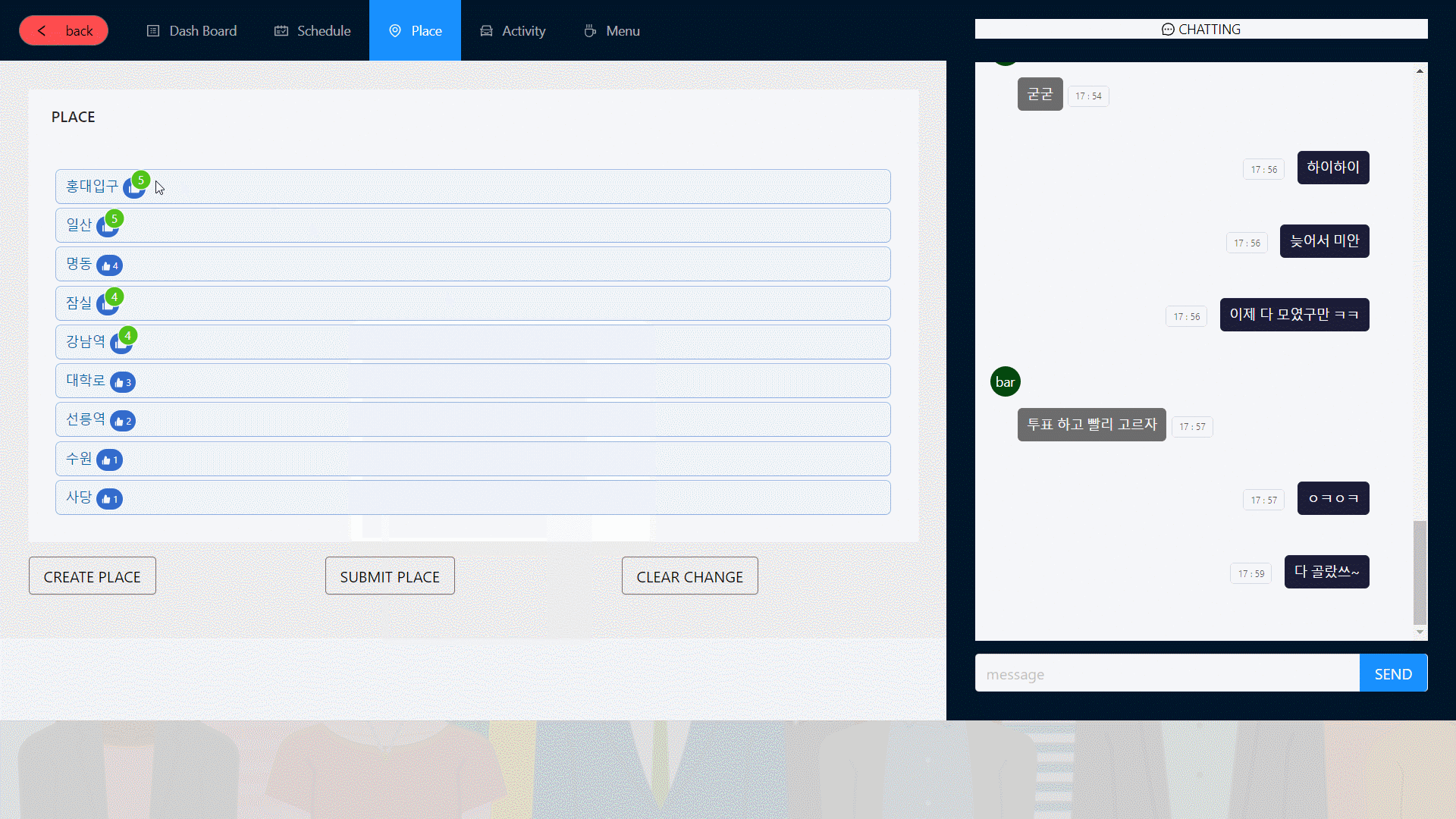1456x819 pixels.
Task: Focus the message input field
Action: tap(1166, 673)
